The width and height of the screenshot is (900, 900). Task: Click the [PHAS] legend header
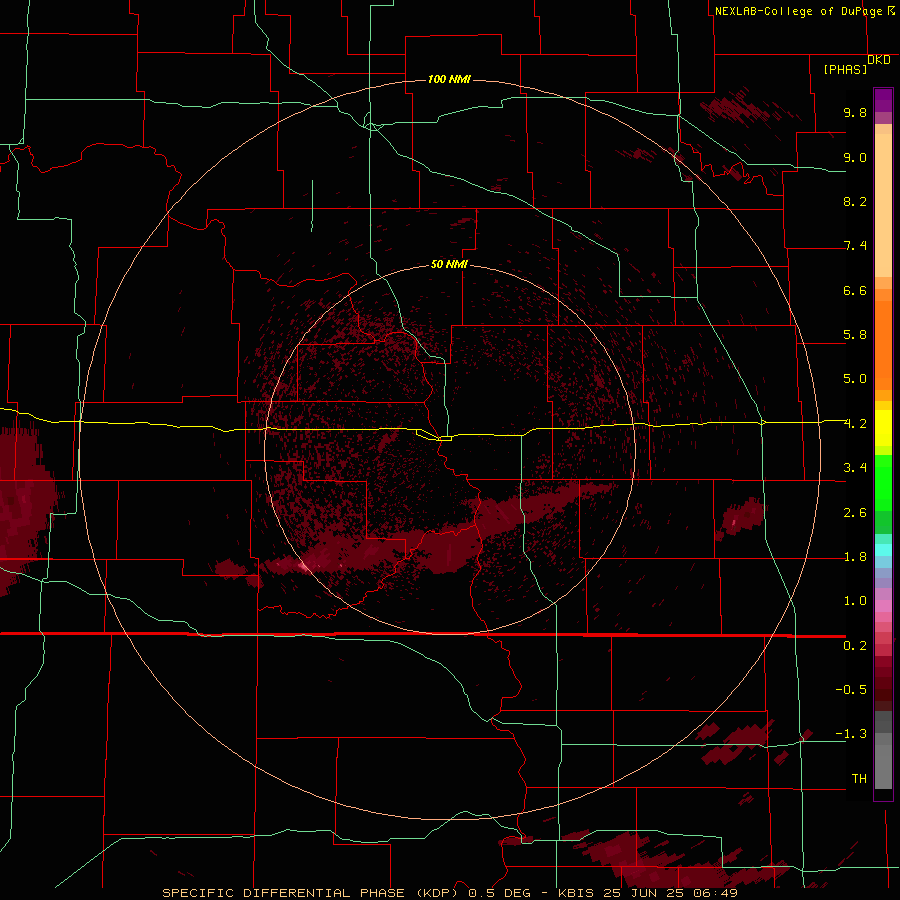[x=845, y=70]
